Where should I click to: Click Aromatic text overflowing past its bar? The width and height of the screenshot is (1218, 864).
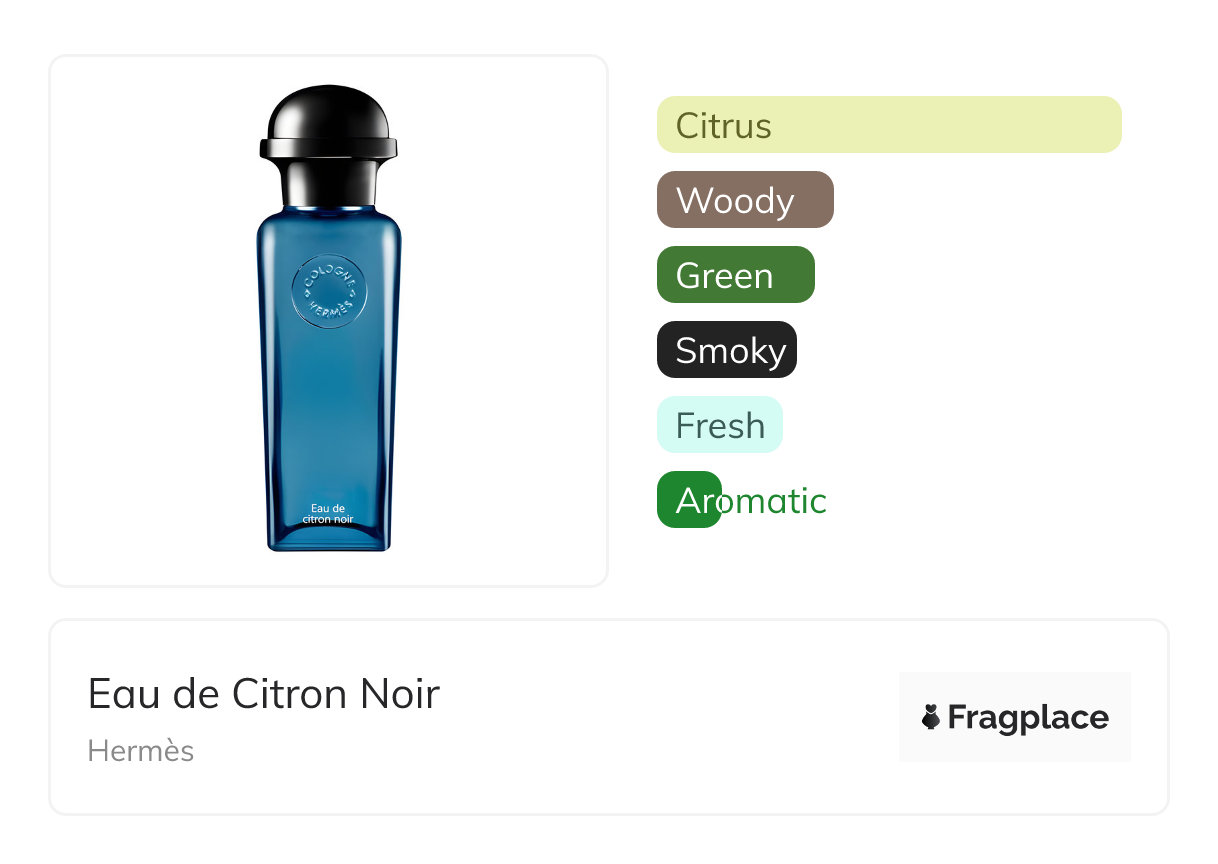coord(777,501)
